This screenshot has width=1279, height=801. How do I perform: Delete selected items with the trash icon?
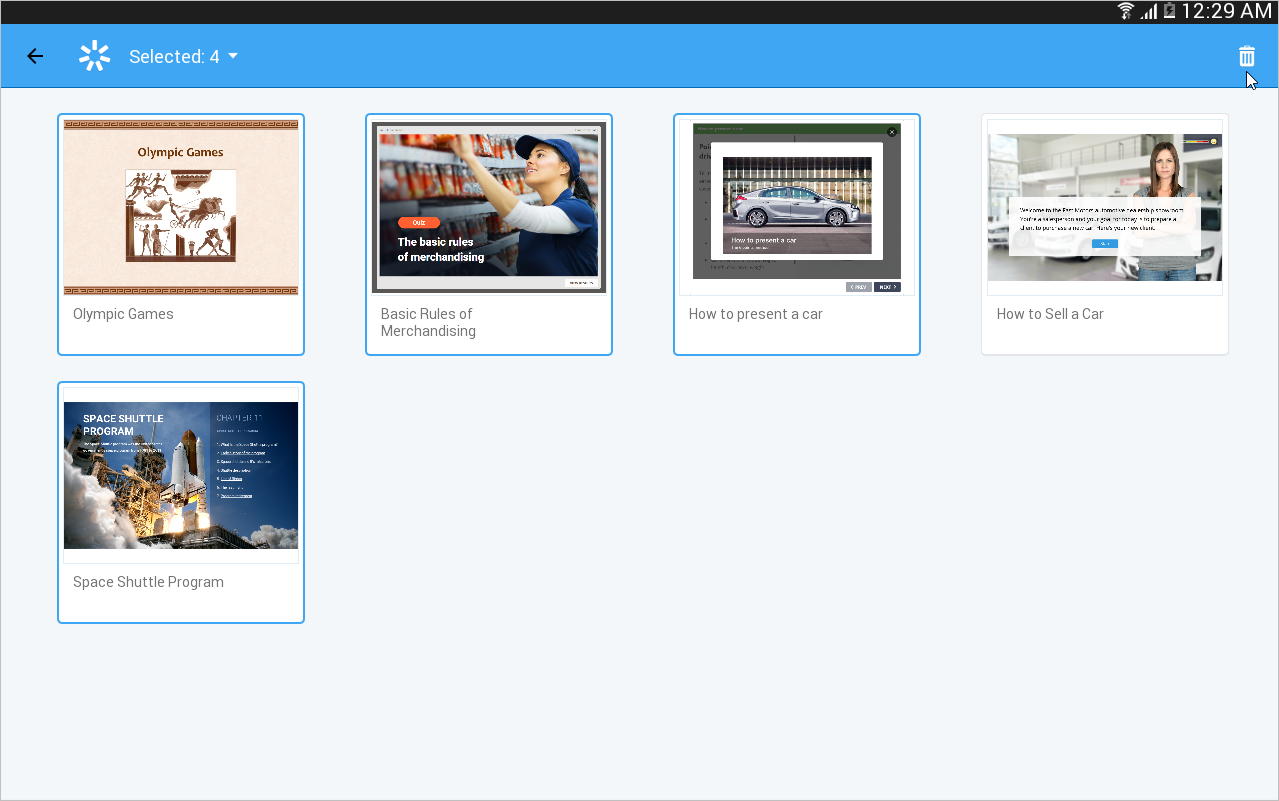coord(1246,57)
